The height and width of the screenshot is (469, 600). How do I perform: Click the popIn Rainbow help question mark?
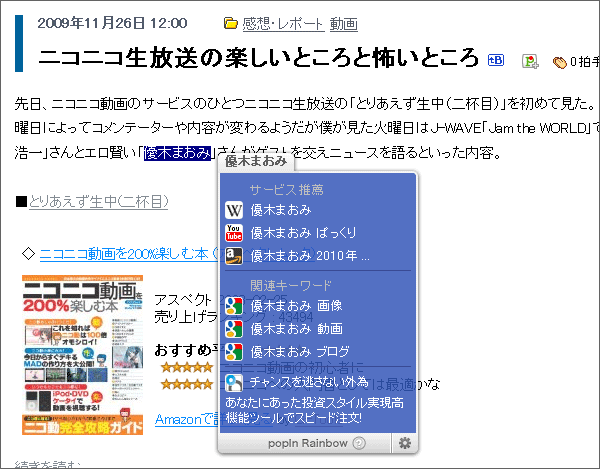coord(359,443)
